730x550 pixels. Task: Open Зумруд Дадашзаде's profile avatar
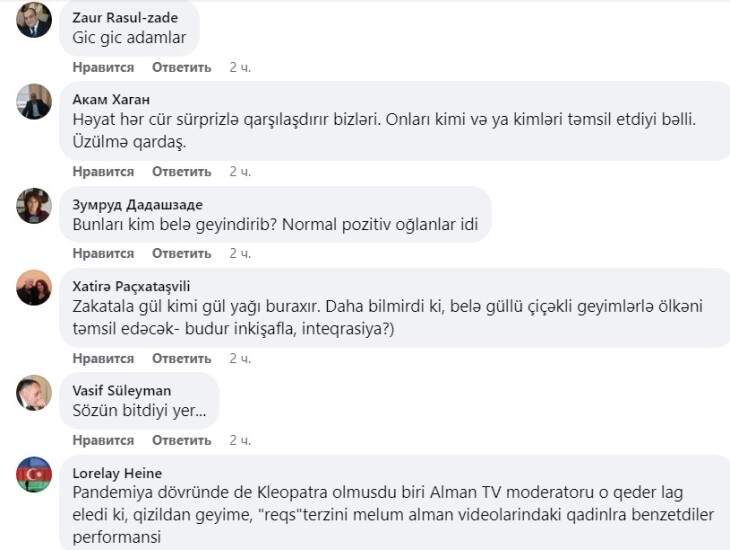[34, 206]
